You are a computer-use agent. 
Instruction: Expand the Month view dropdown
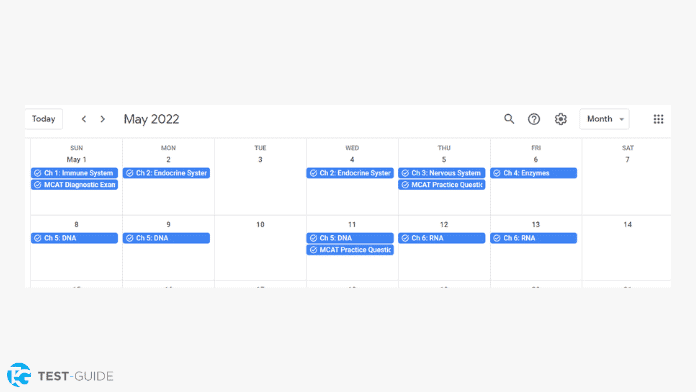604,119
